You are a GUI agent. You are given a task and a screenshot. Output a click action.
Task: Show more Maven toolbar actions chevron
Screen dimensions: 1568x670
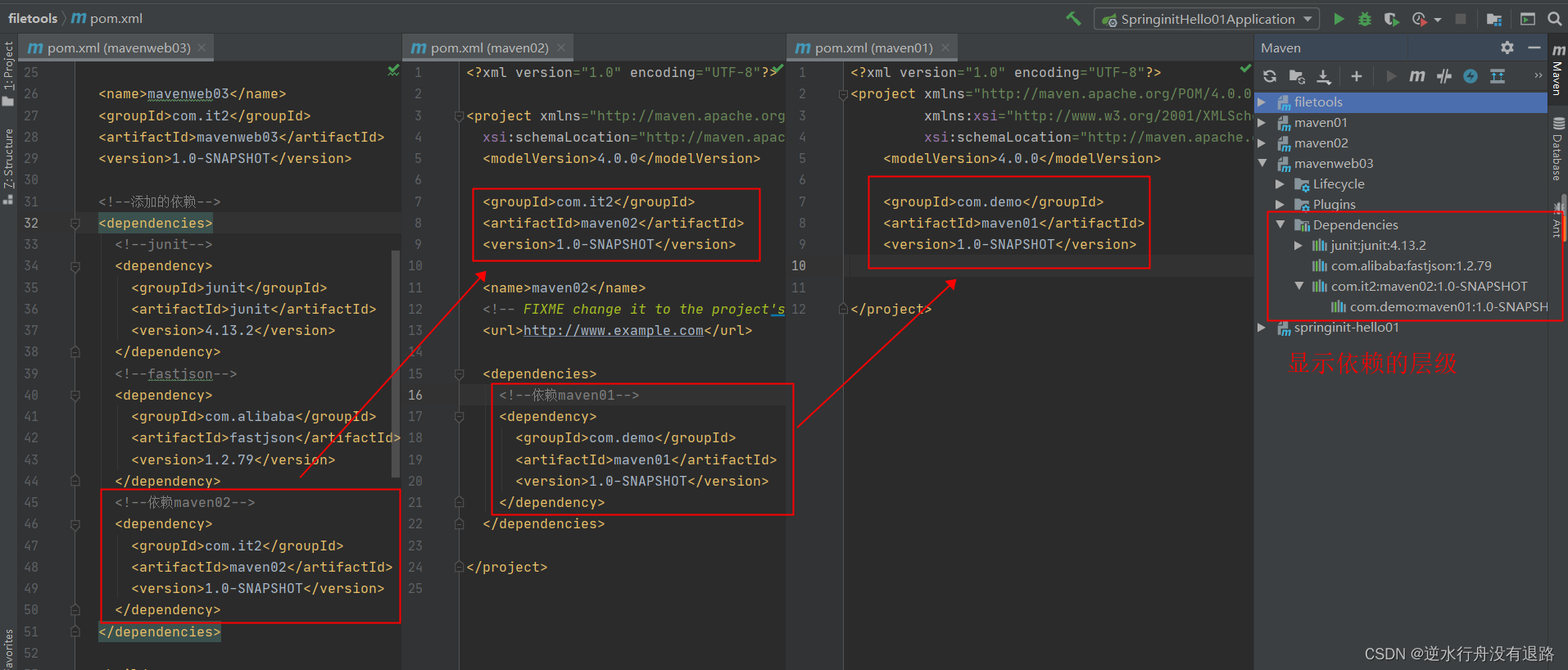click(x=1538, y=76)
